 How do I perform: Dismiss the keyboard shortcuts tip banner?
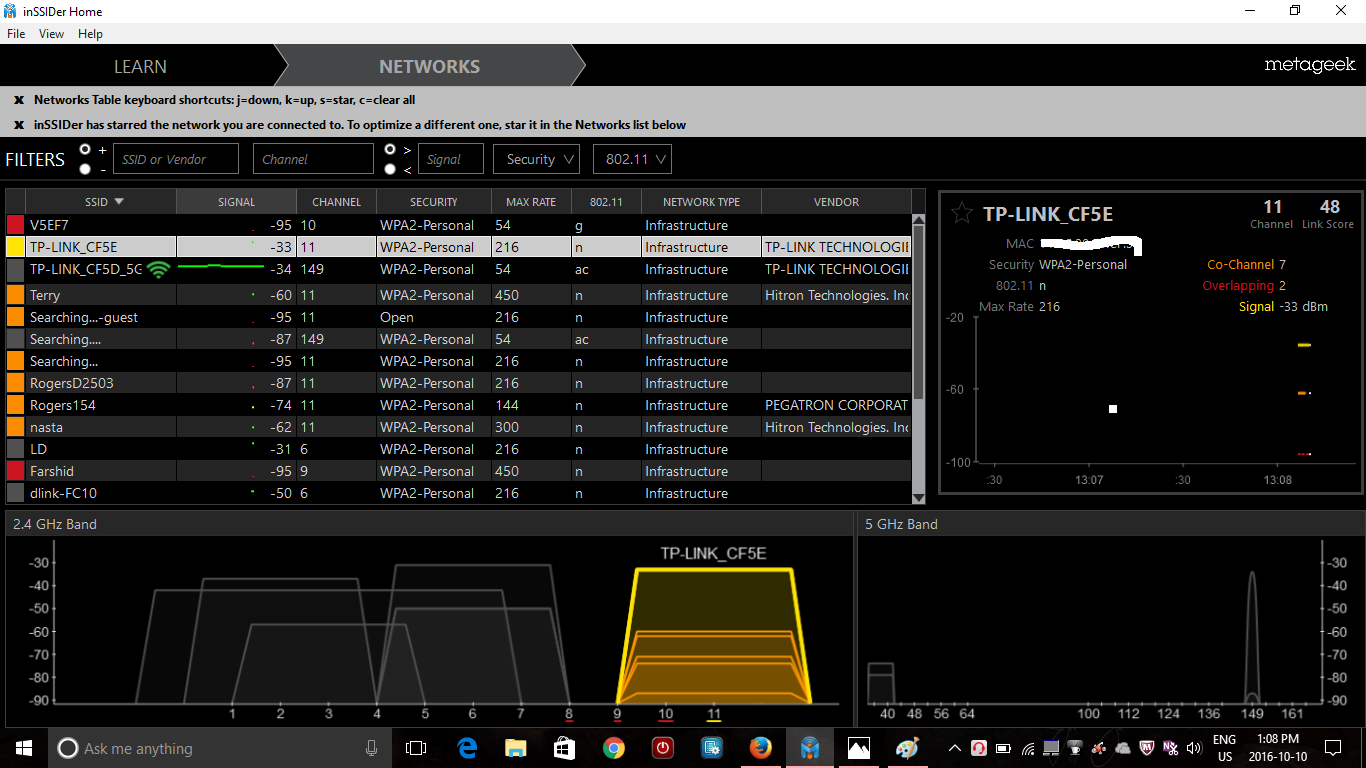[x=19, y=100]
